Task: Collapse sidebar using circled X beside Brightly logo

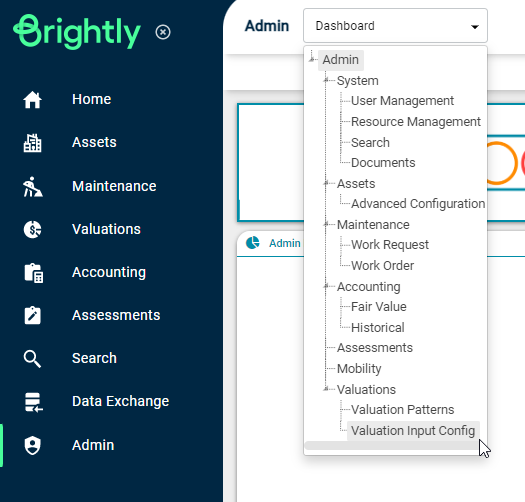Action: tap(163, 32)
